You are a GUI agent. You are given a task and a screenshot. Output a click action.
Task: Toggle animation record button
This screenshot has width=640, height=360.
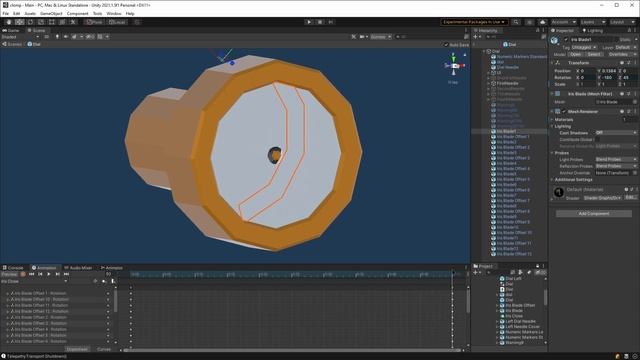point(23,274)
